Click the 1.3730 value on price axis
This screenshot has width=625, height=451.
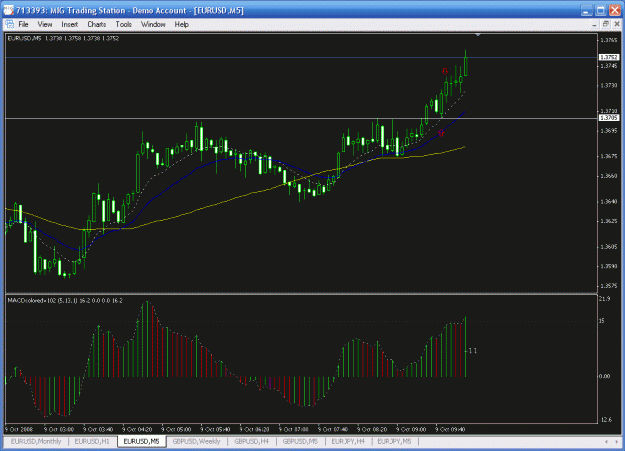[609, 85]
